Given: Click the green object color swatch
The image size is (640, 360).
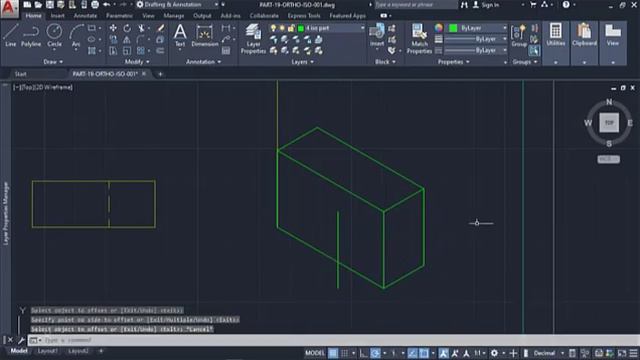Looking at the screenshot, I should (x=453, y=28).
